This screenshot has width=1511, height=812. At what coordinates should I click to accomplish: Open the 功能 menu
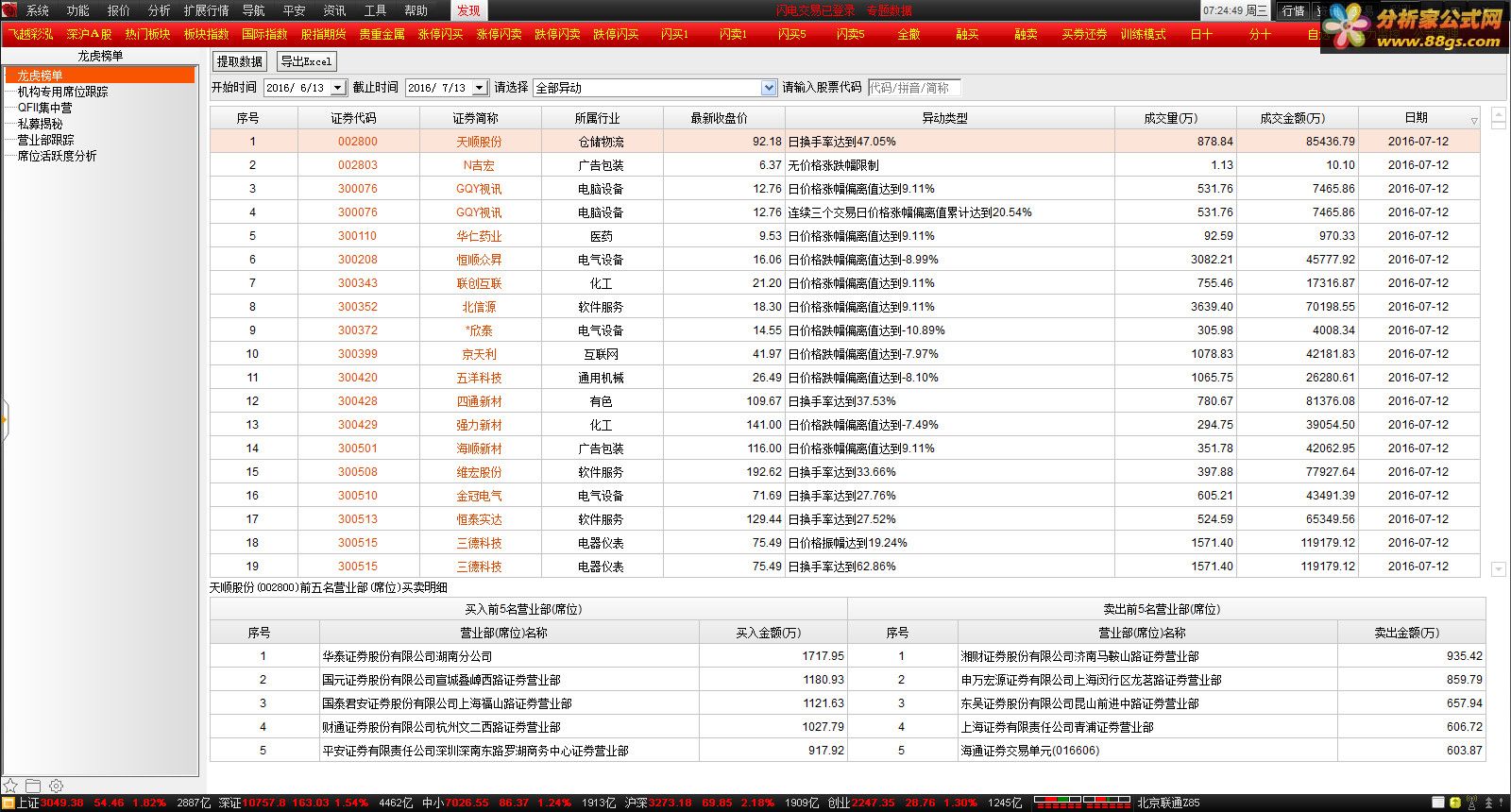pos(78,10)
